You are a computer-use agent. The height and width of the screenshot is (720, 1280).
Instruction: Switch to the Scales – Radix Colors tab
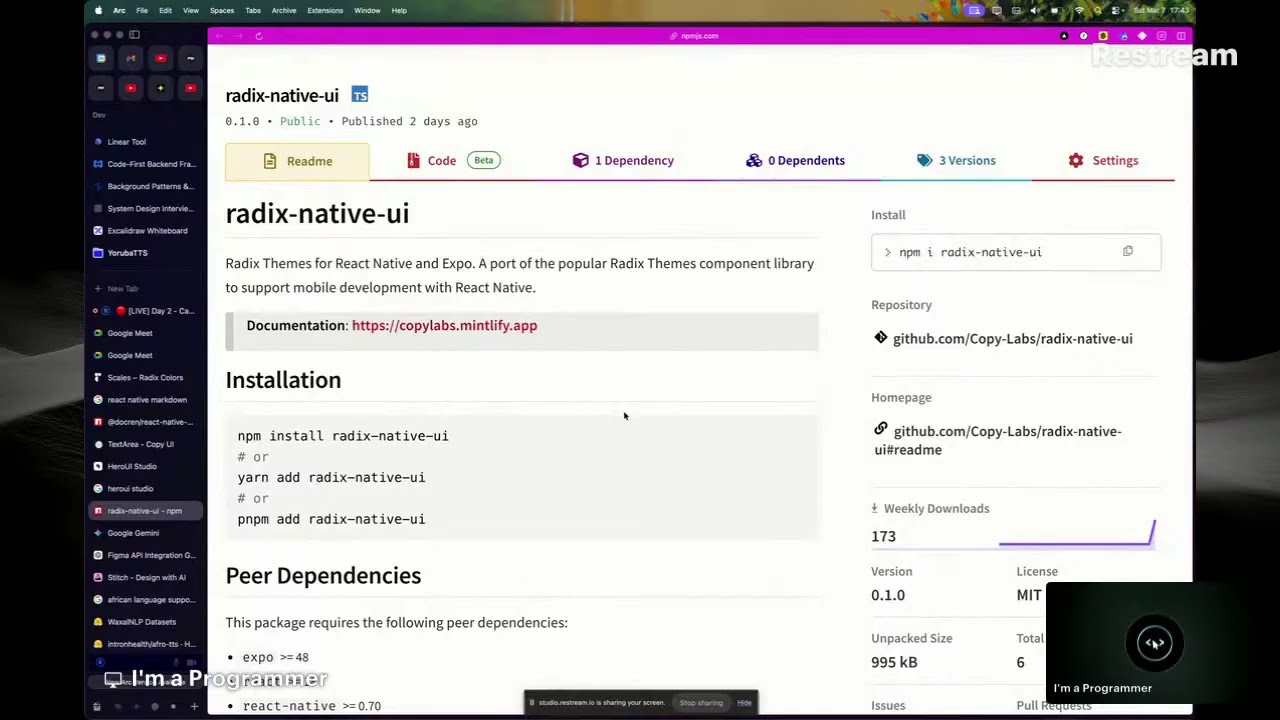point(145,378)
